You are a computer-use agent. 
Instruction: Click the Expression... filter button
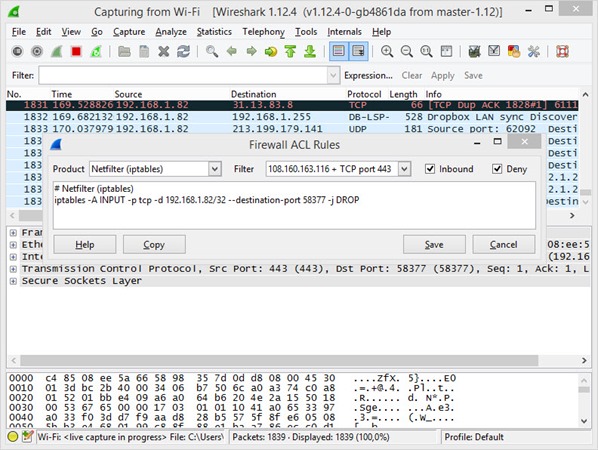368,76
